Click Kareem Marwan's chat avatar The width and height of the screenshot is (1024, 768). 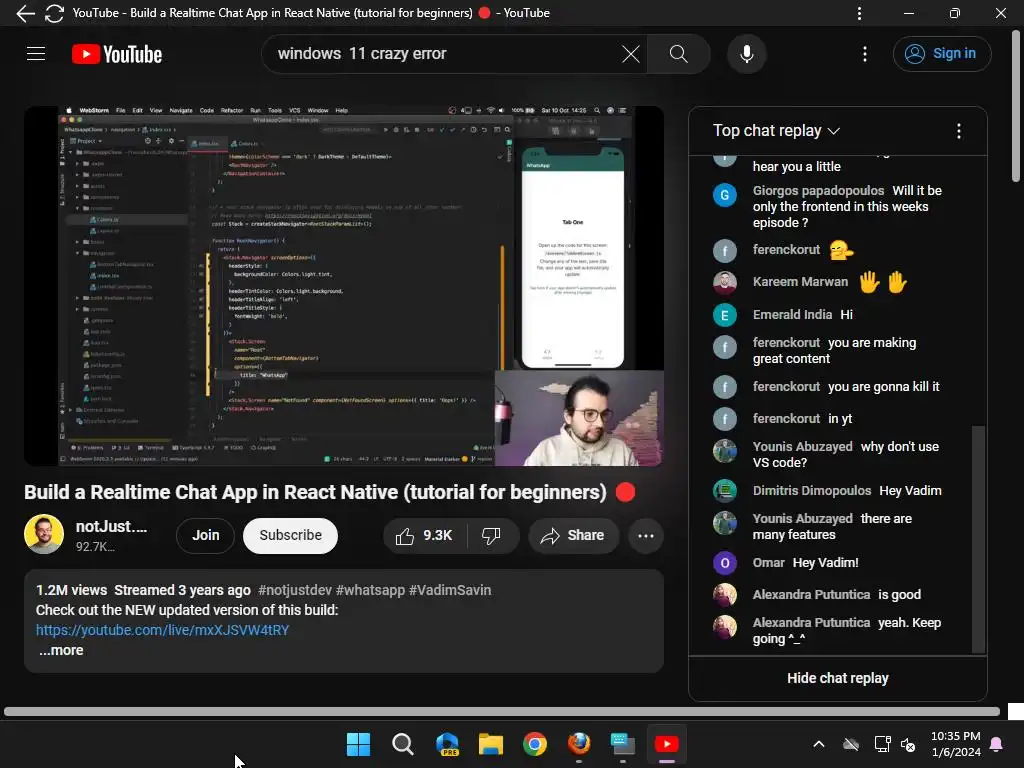pyautogui.click(x=724, y=282)
